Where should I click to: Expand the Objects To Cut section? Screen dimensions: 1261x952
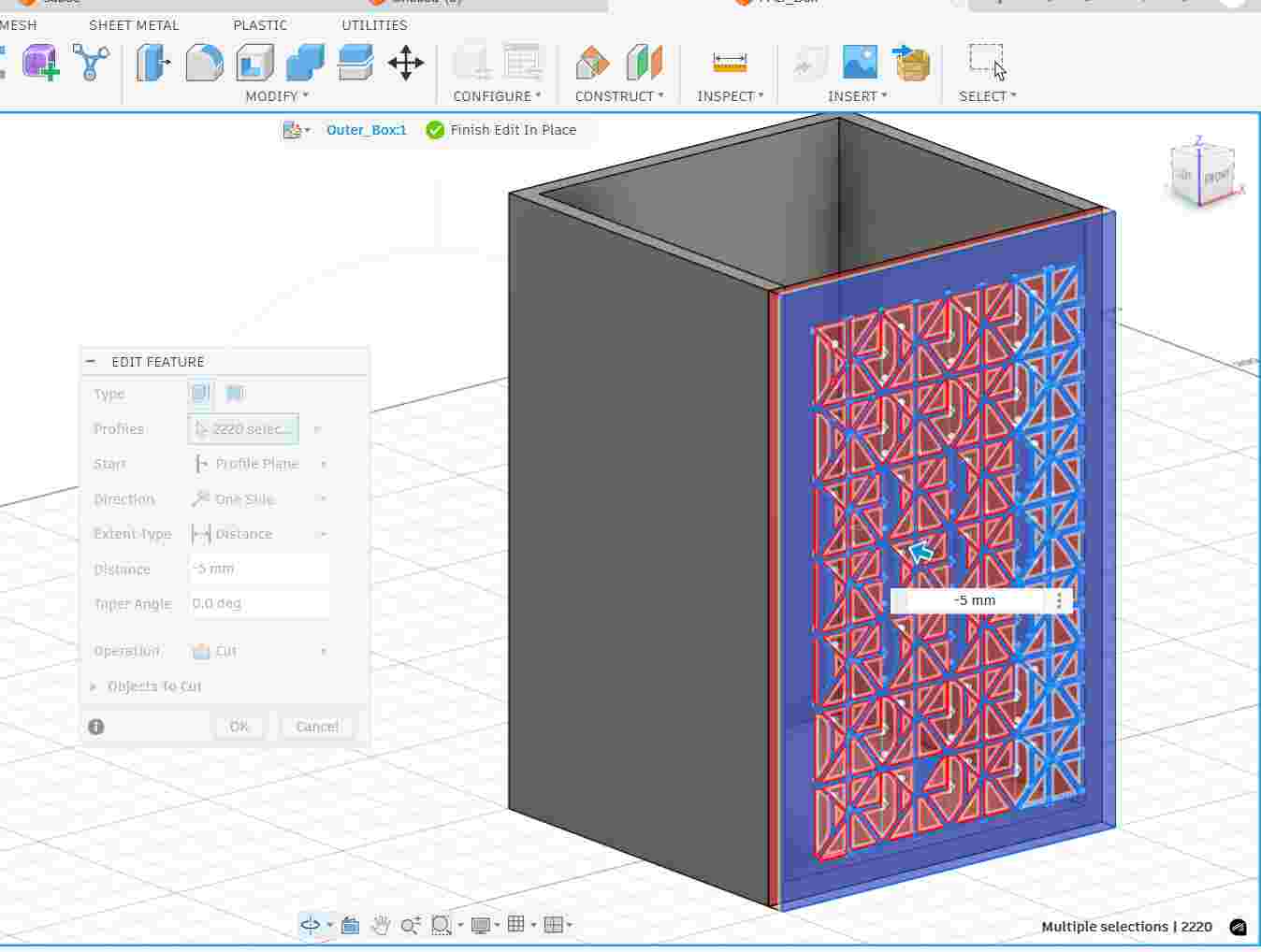point(154,685)
